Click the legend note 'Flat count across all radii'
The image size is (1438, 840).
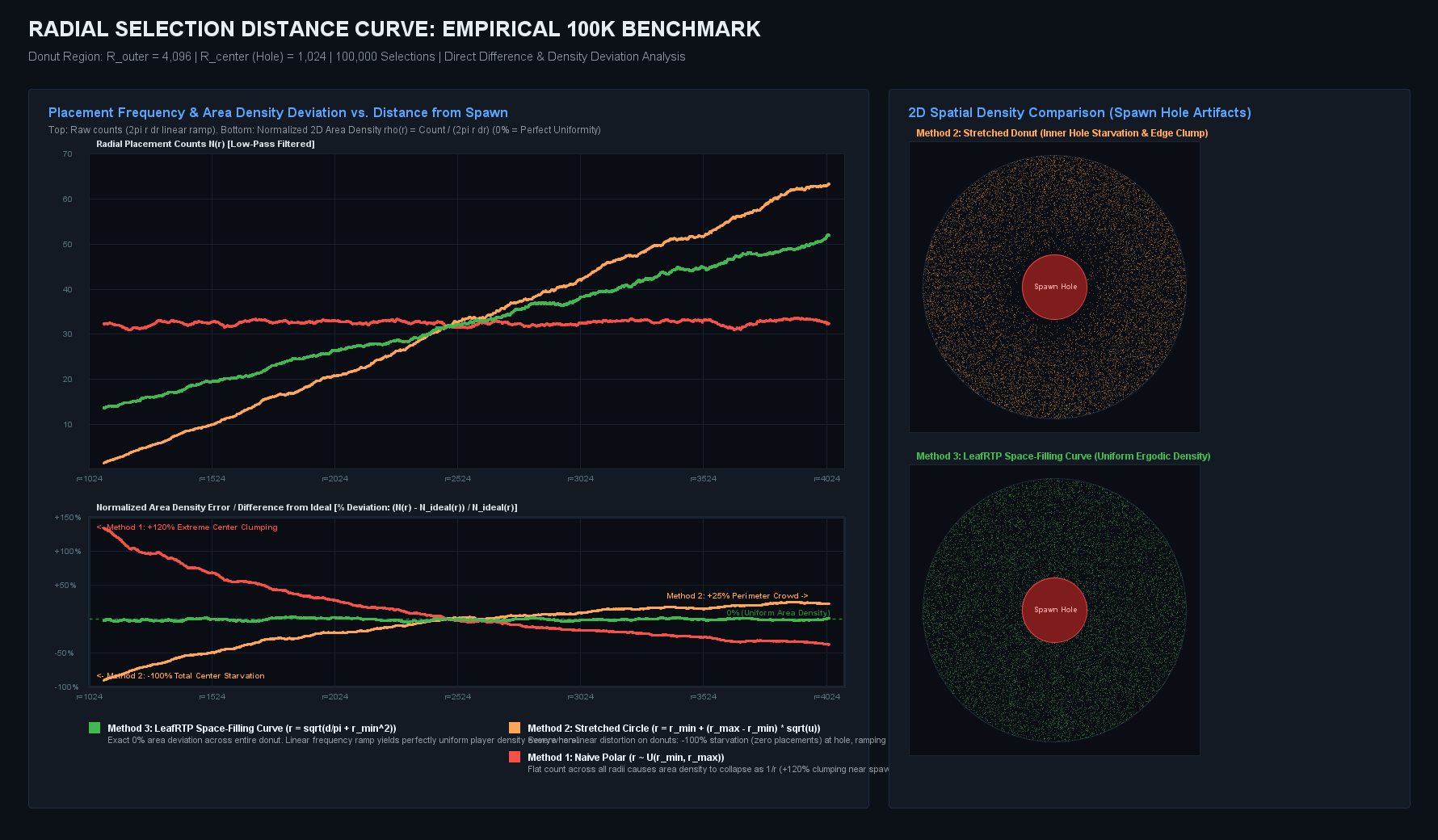708,770
